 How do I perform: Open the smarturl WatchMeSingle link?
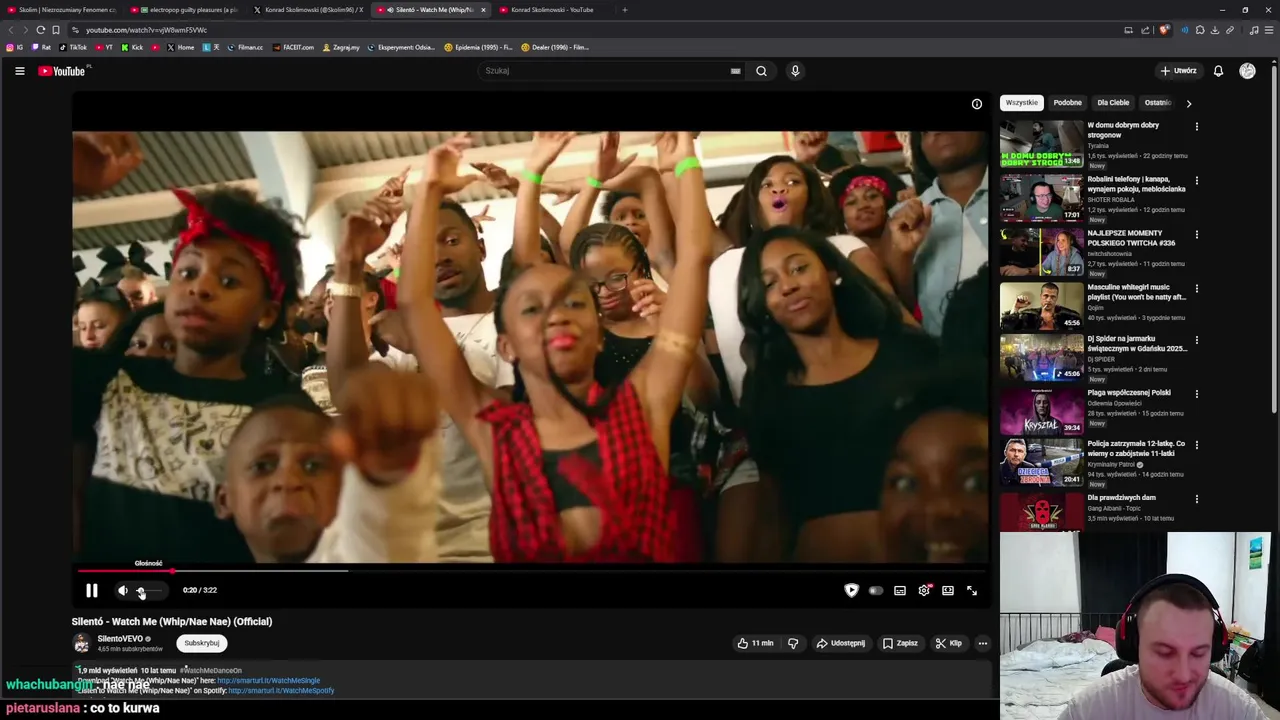point(268,681)
